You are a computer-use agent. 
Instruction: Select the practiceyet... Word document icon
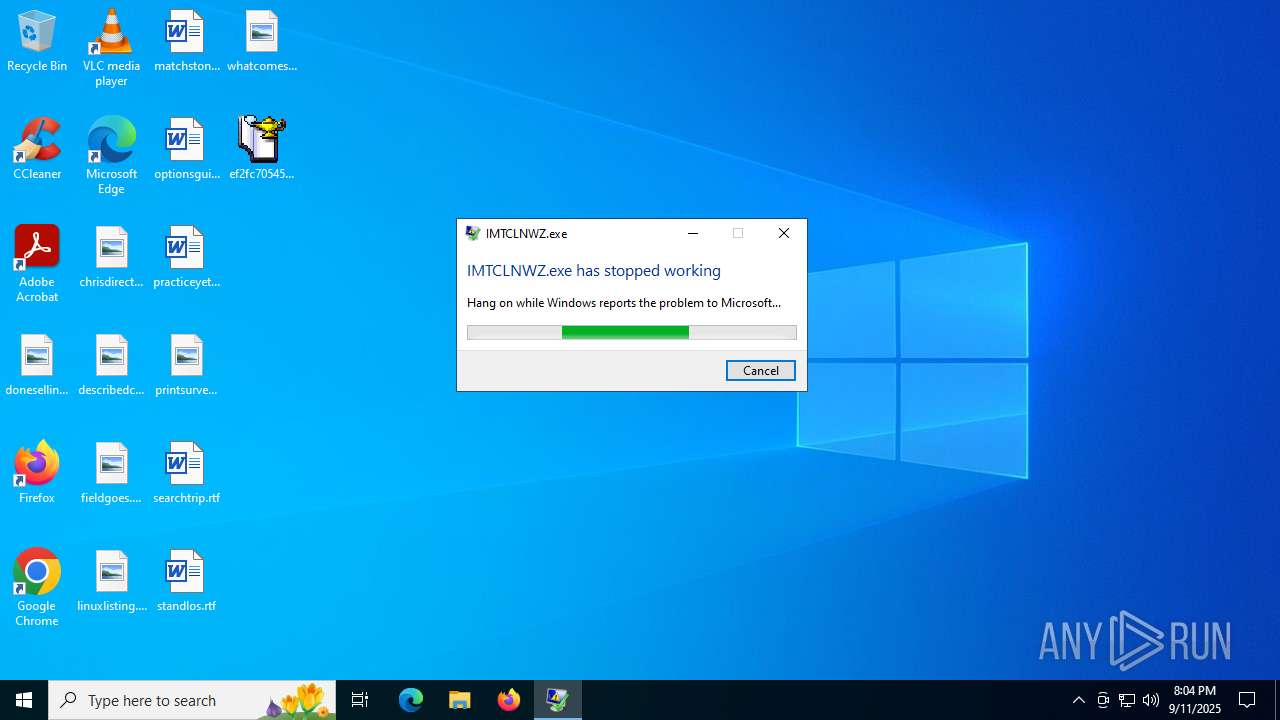coord(186,257)
